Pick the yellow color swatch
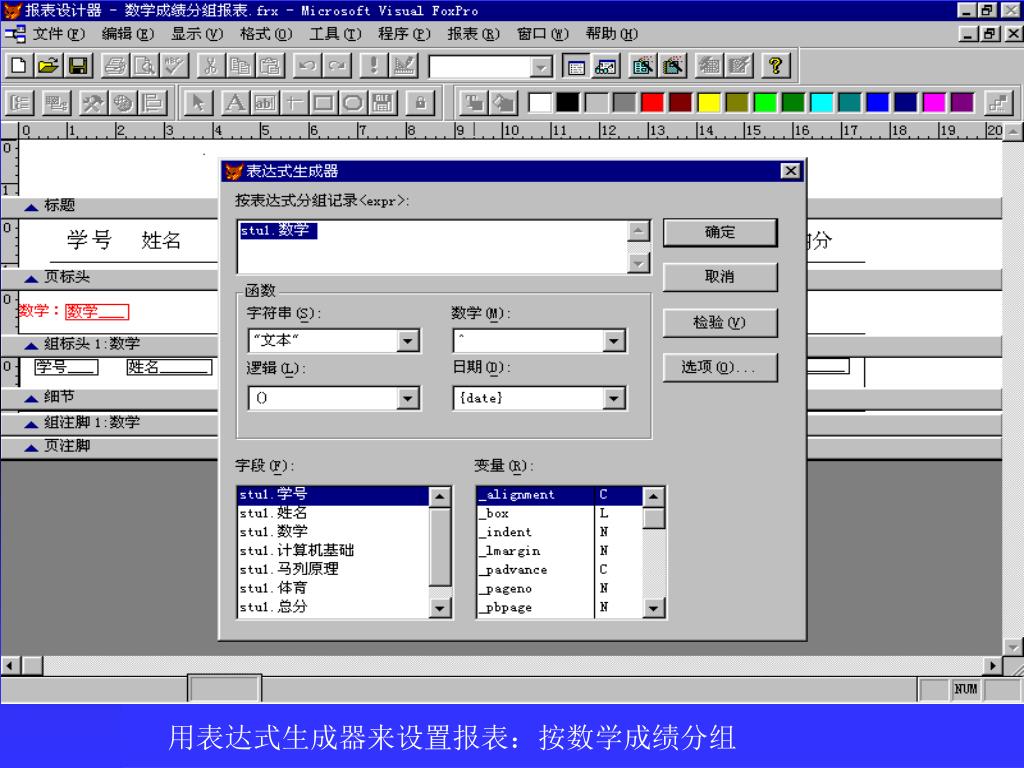The height and width of the screenshot is (768, 1024). 709,103
